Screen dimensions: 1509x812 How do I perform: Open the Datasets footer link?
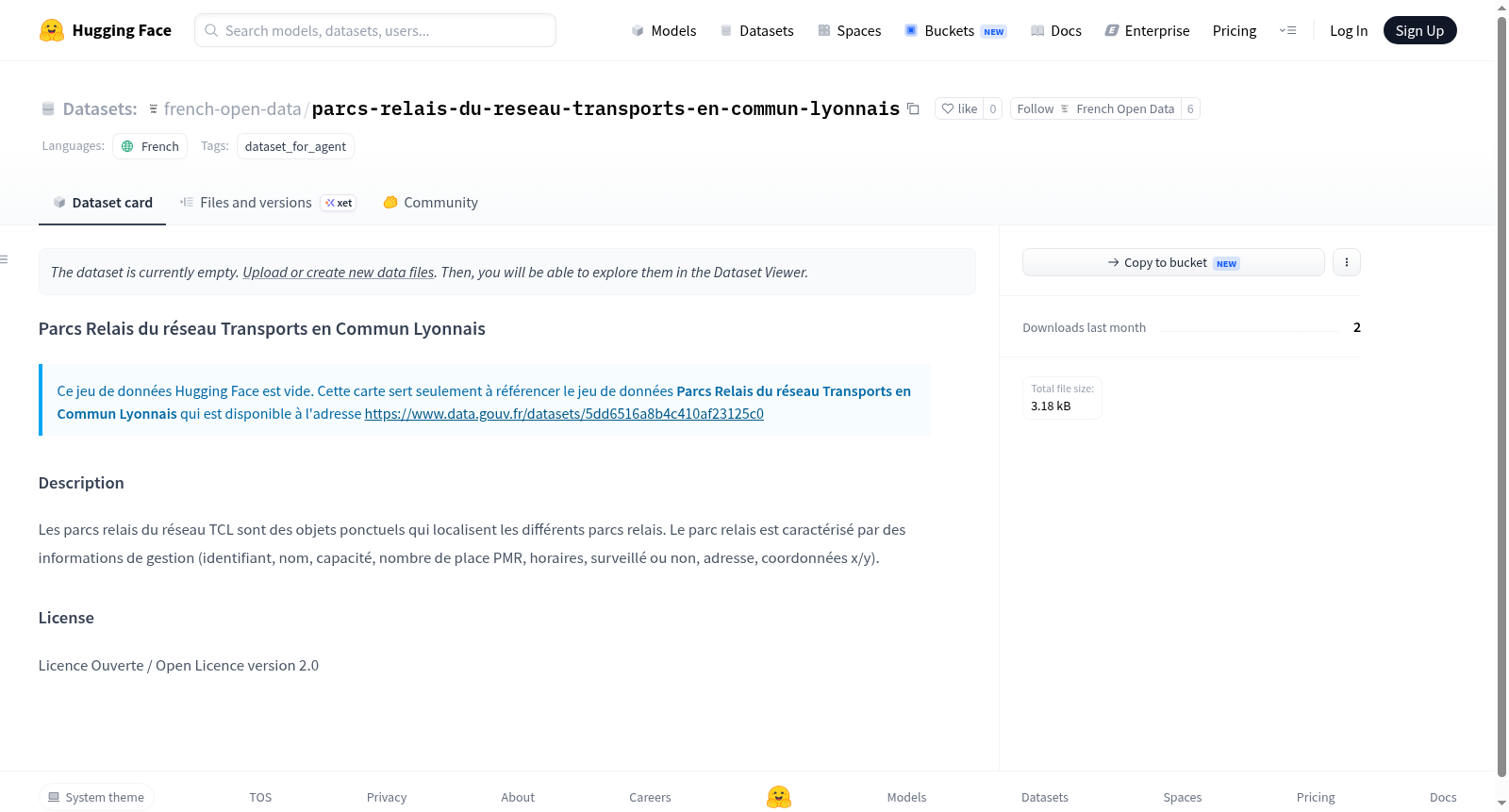click(x=1045, y=797)
